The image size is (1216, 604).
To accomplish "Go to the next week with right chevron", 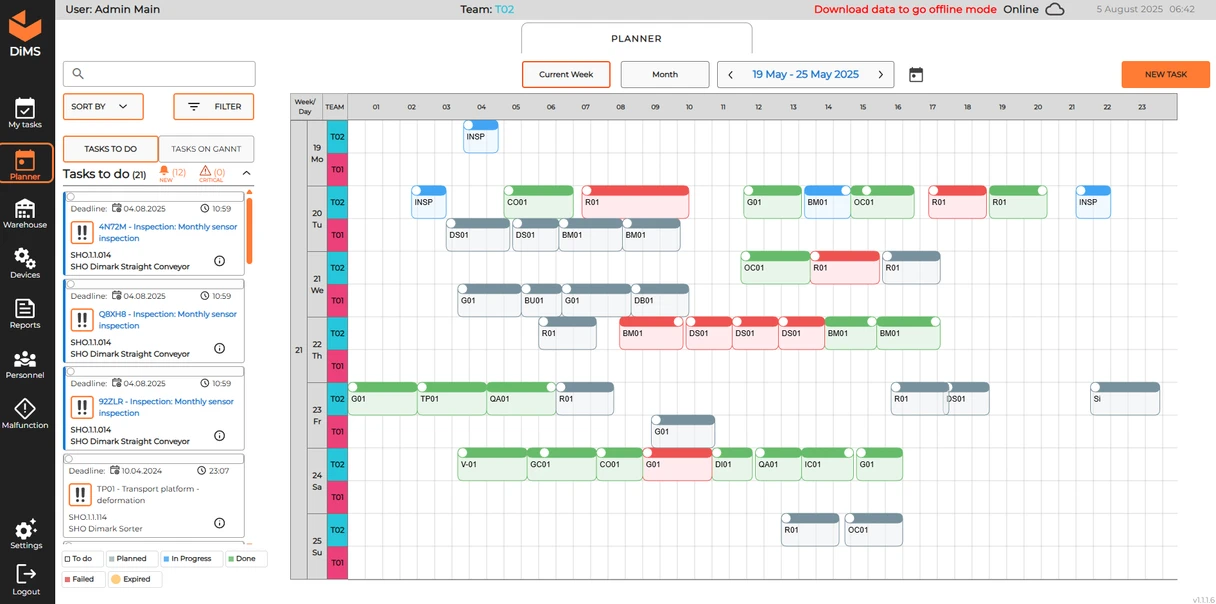I will [x=880, y=75].
